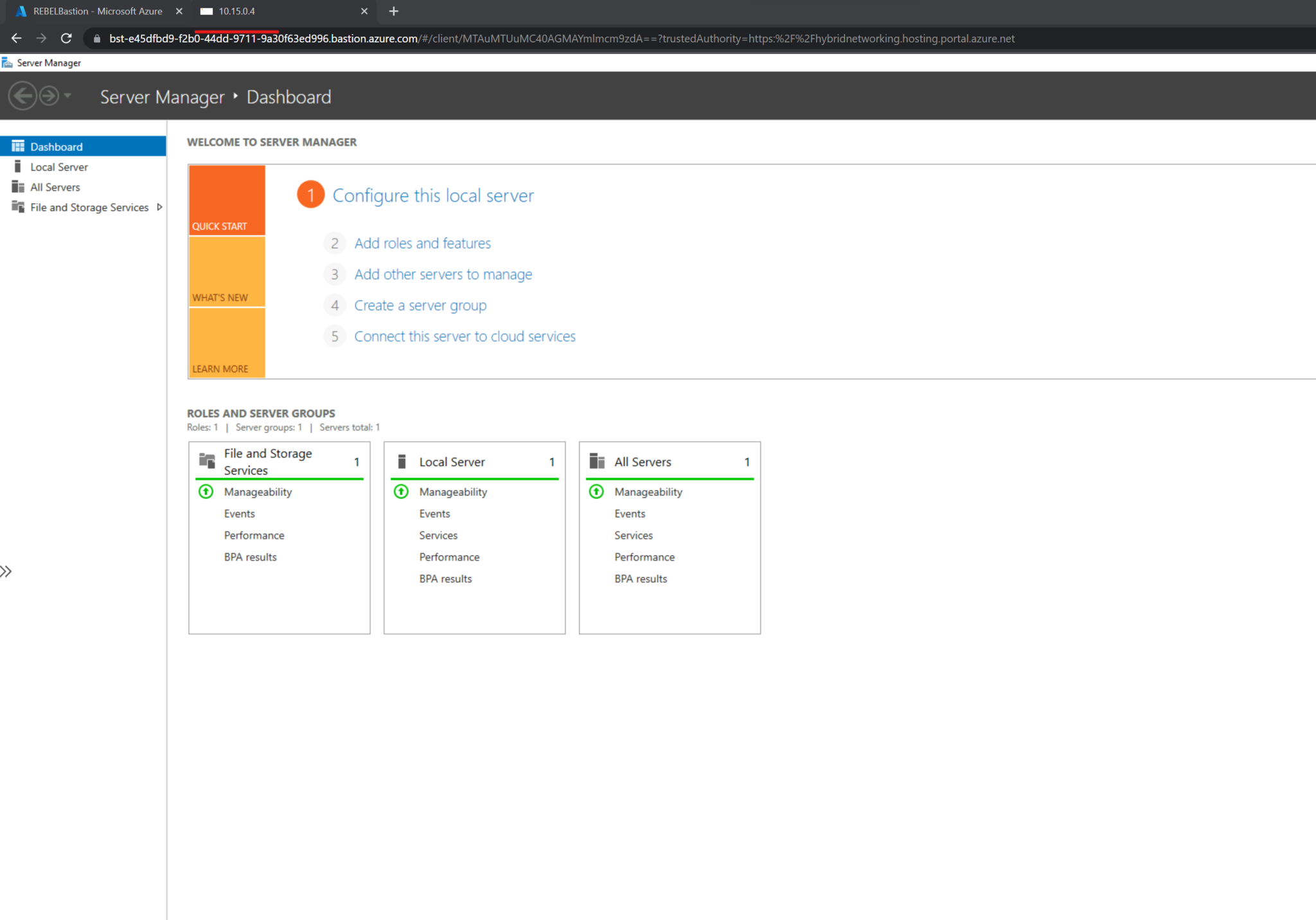Click the All Servers icon on its tile
This screenshot has height=920, width=1316.
click(x=596, y=461)
